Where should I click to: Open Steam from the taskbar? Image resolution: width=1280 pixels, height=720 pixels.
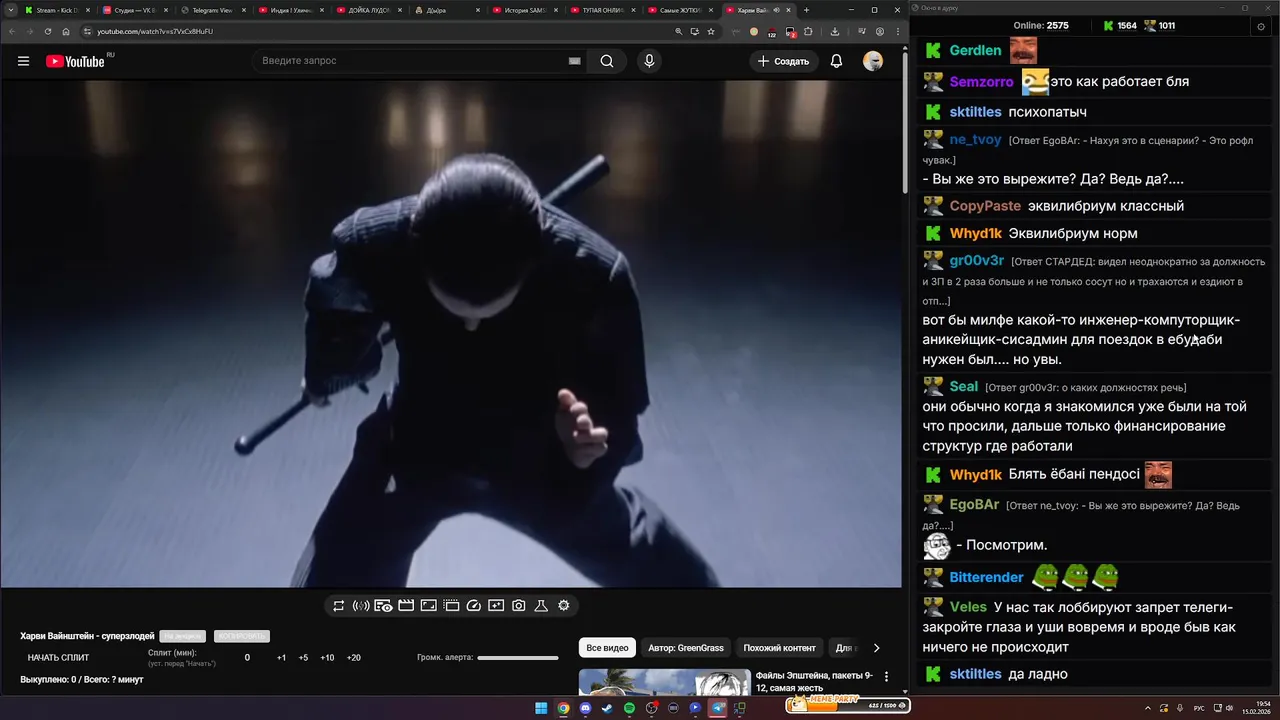click(607, 708)
